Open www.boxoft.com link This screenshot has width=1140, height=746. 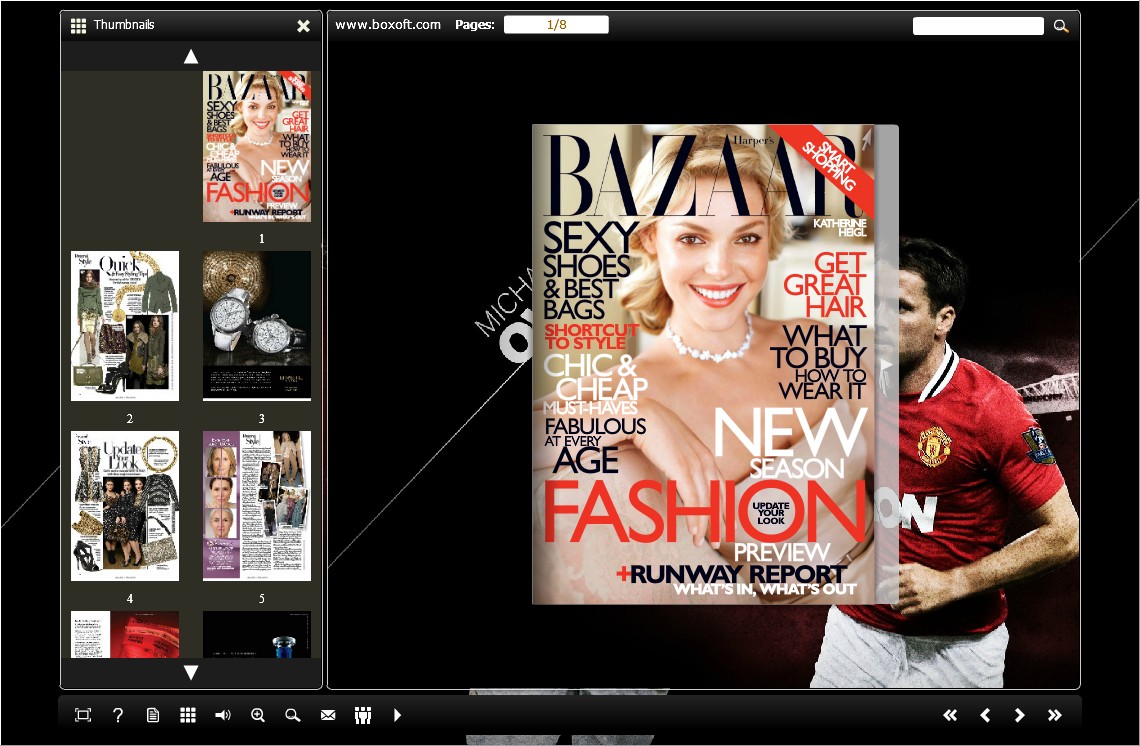click(x=388, y=25)
